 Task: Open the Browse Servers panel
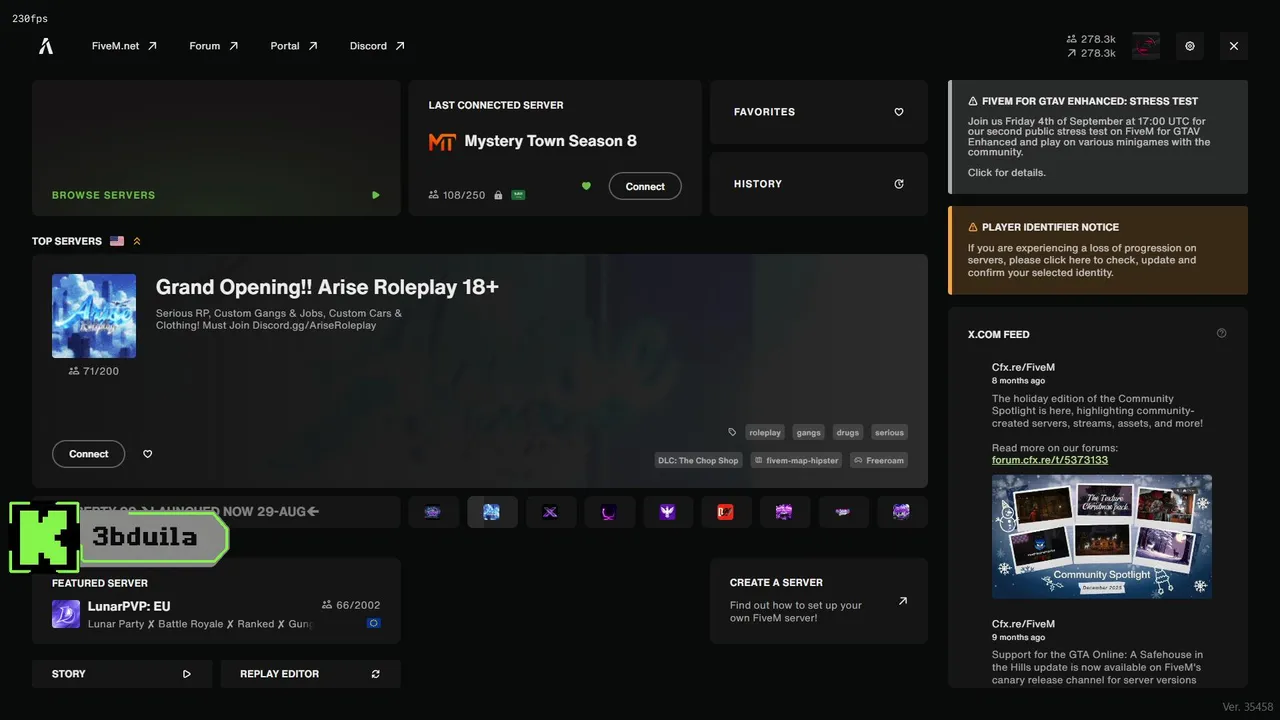(x=216, y=148)
